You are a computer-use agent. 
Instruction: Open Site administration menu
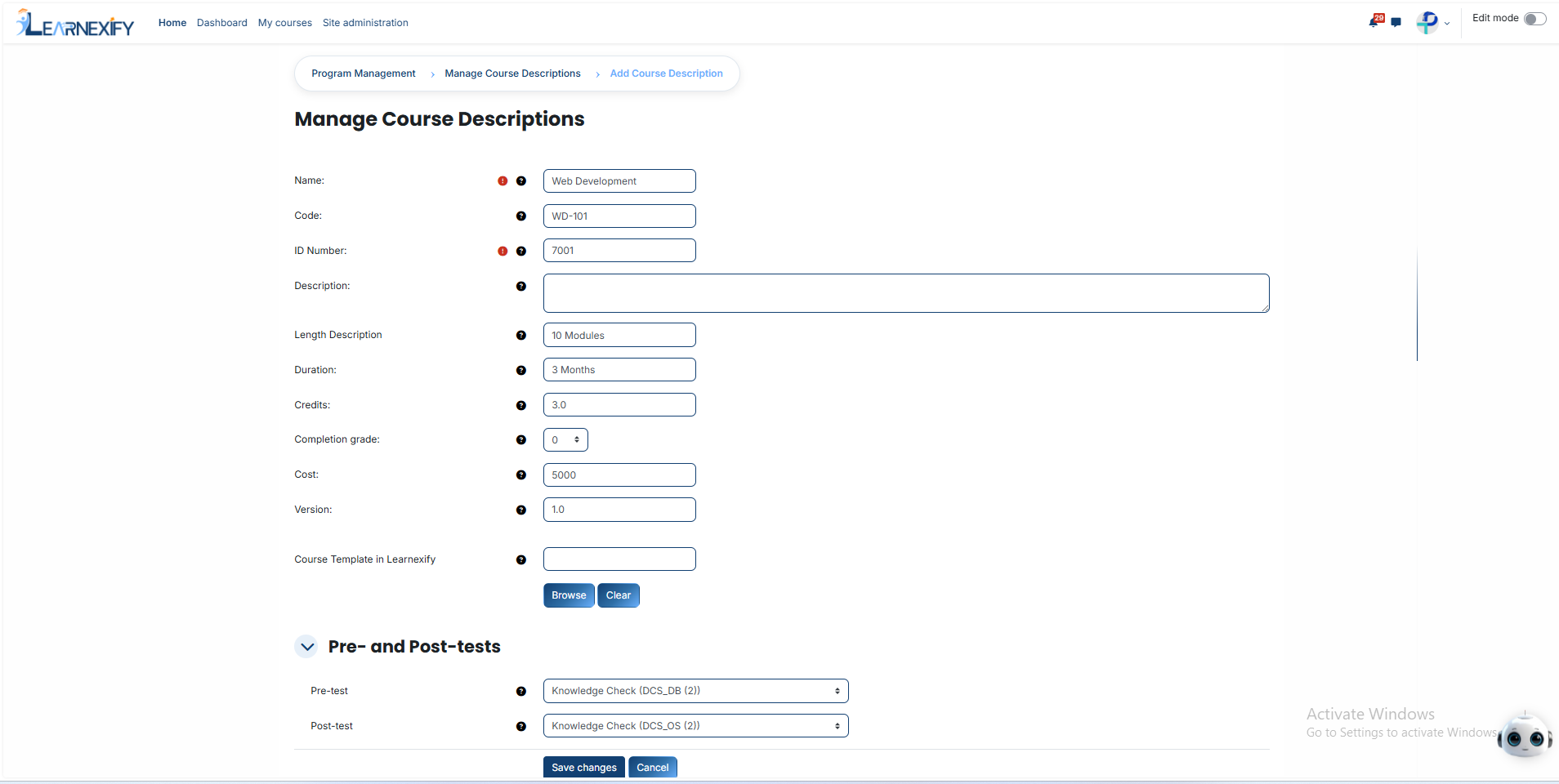click(x=365, y=23)
